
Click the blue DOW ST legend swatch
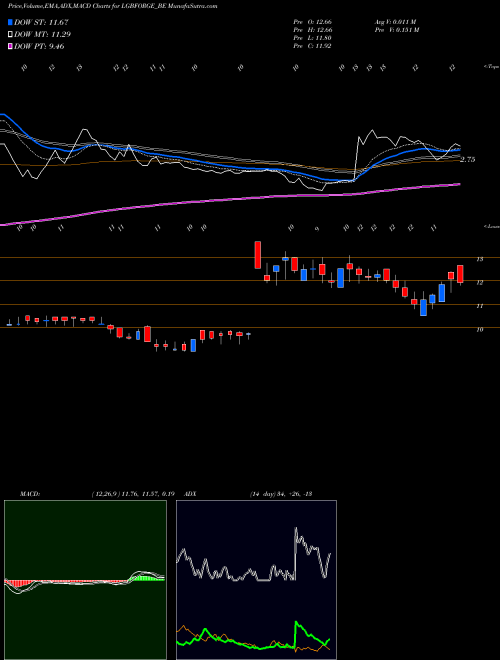coord(10,22)
